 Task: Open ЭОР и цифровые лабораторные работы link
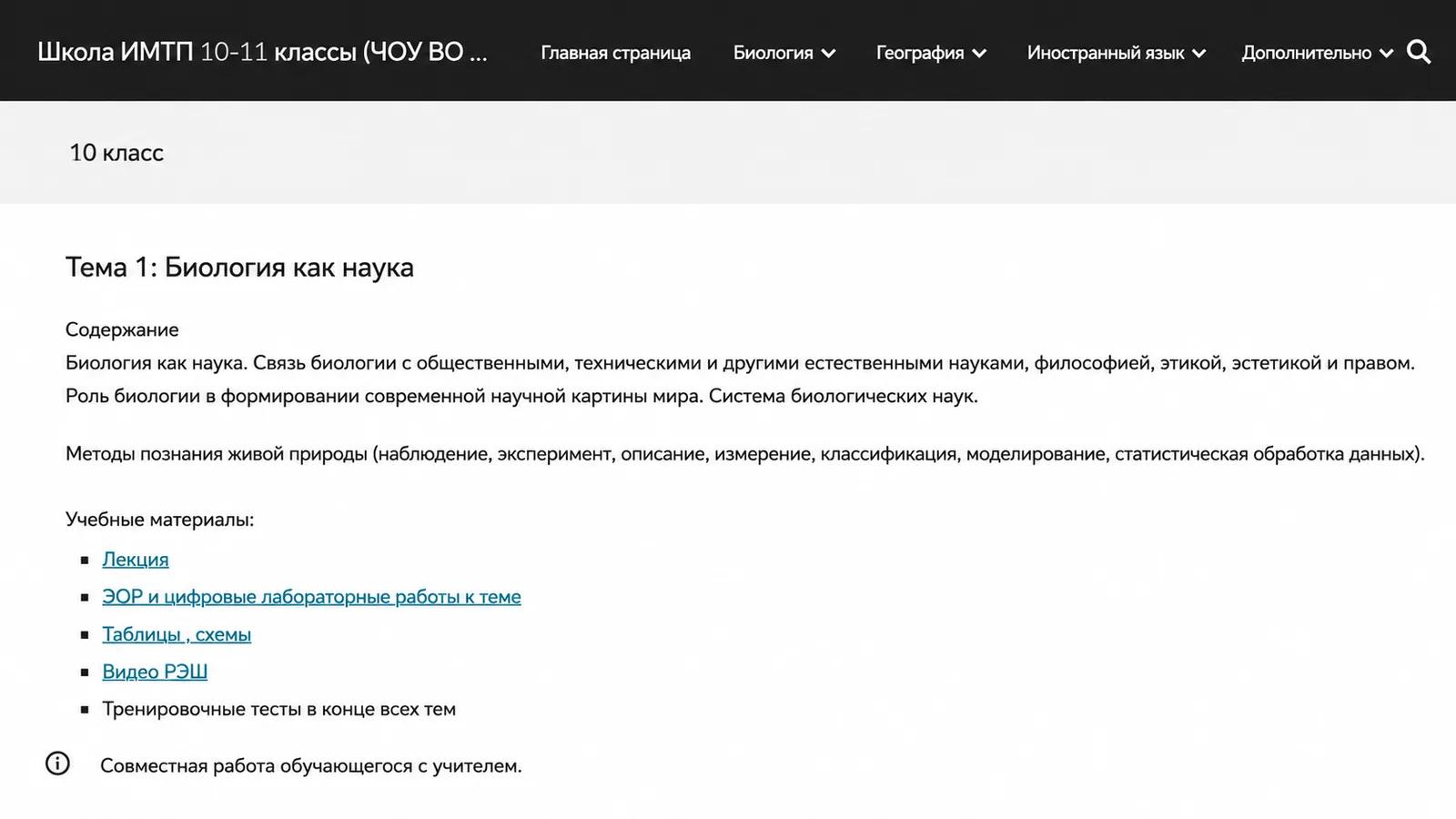(x=311, y=597)
